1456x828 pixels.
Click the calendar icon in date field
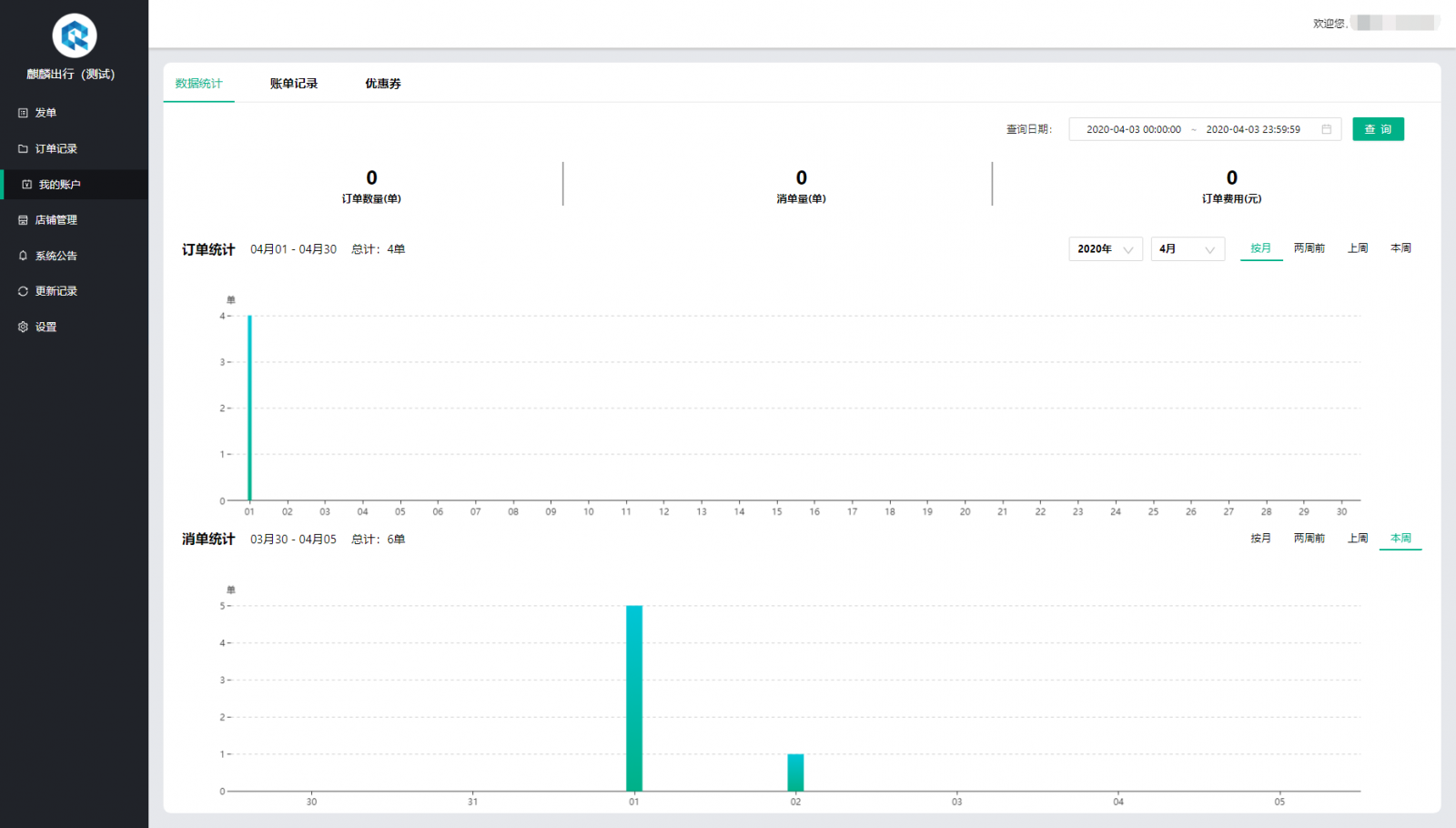(1326, 129)
